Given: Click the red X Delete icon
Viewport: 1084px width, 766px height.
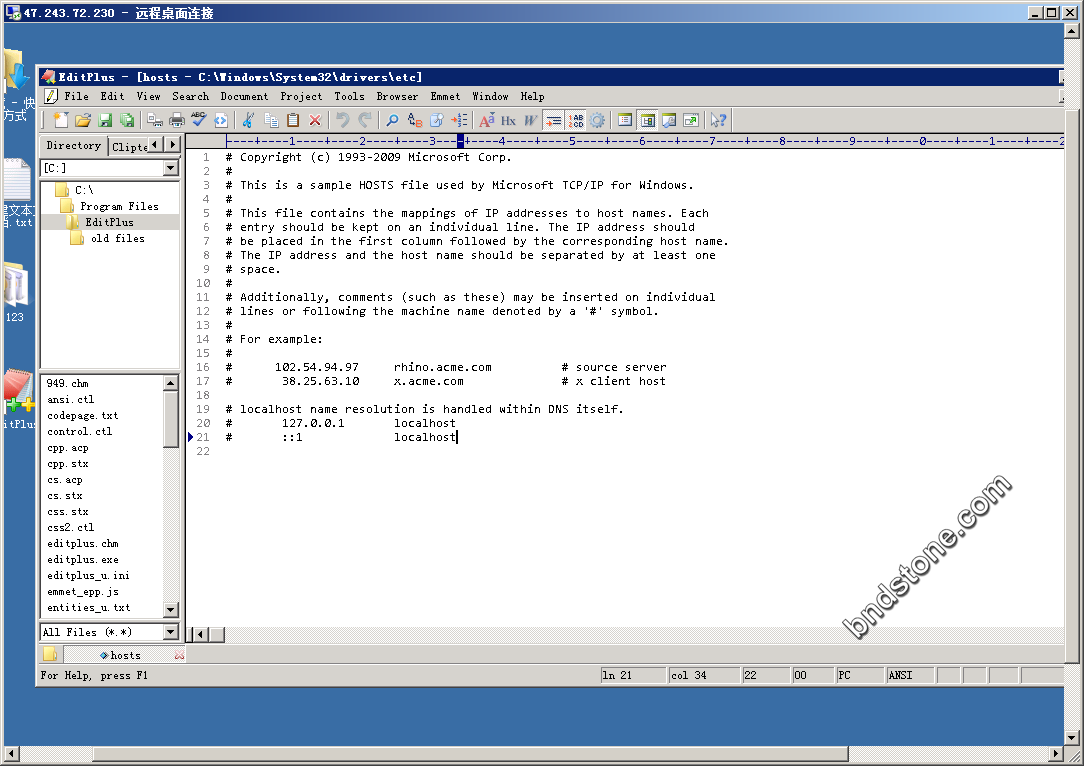Looking at the screenshot, I should [x=315, y=120].
